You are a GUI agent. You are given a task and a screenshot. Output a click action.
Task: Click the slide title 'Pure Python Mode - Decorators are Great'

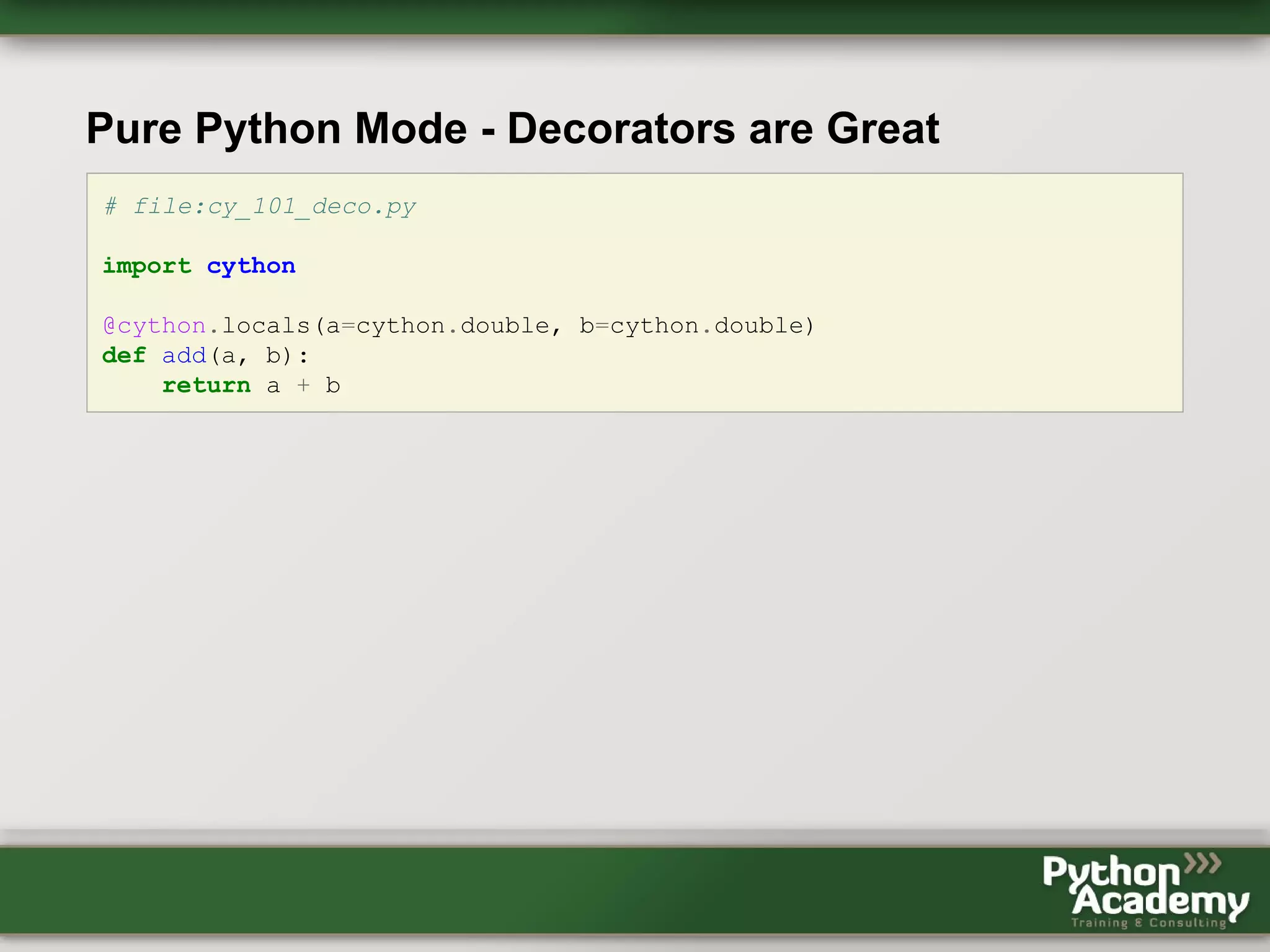(x=512, y=129)
